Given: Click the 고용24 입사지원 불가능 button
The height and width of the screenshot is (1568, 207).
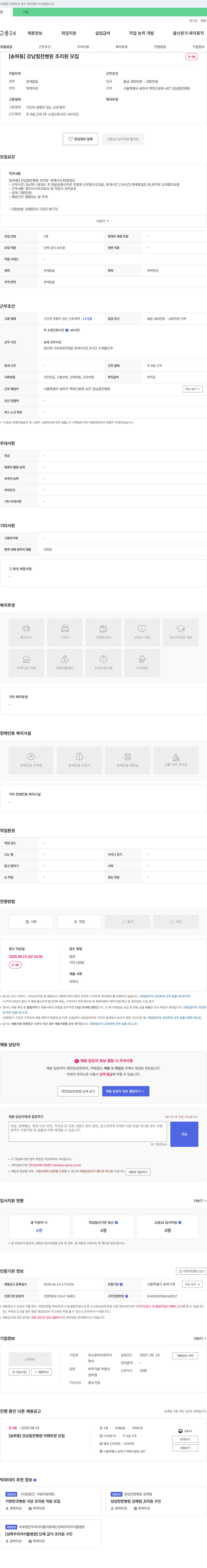Looking at the screenshot, I should pyautogui.click(x=123, y=139).
